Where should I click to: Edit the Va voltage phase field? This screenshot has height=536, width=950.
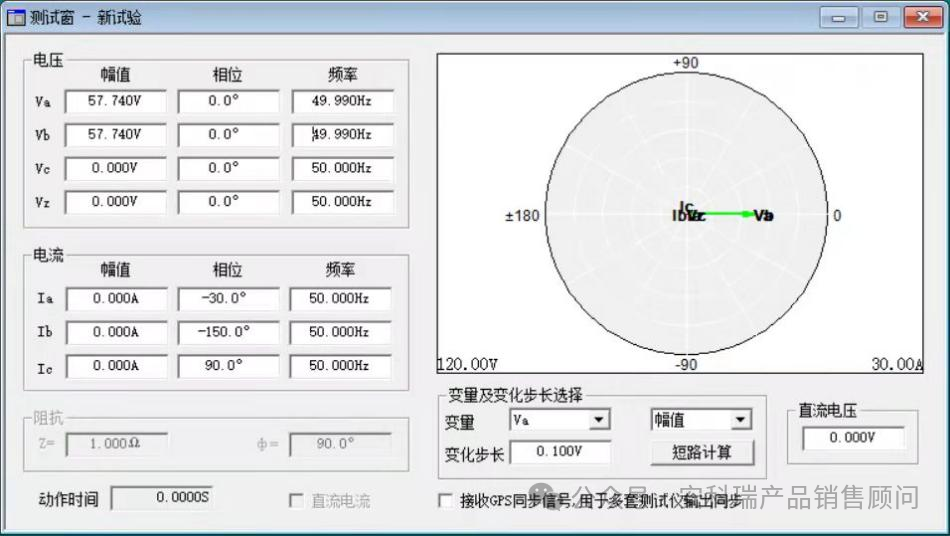click(x=228, y=101)
